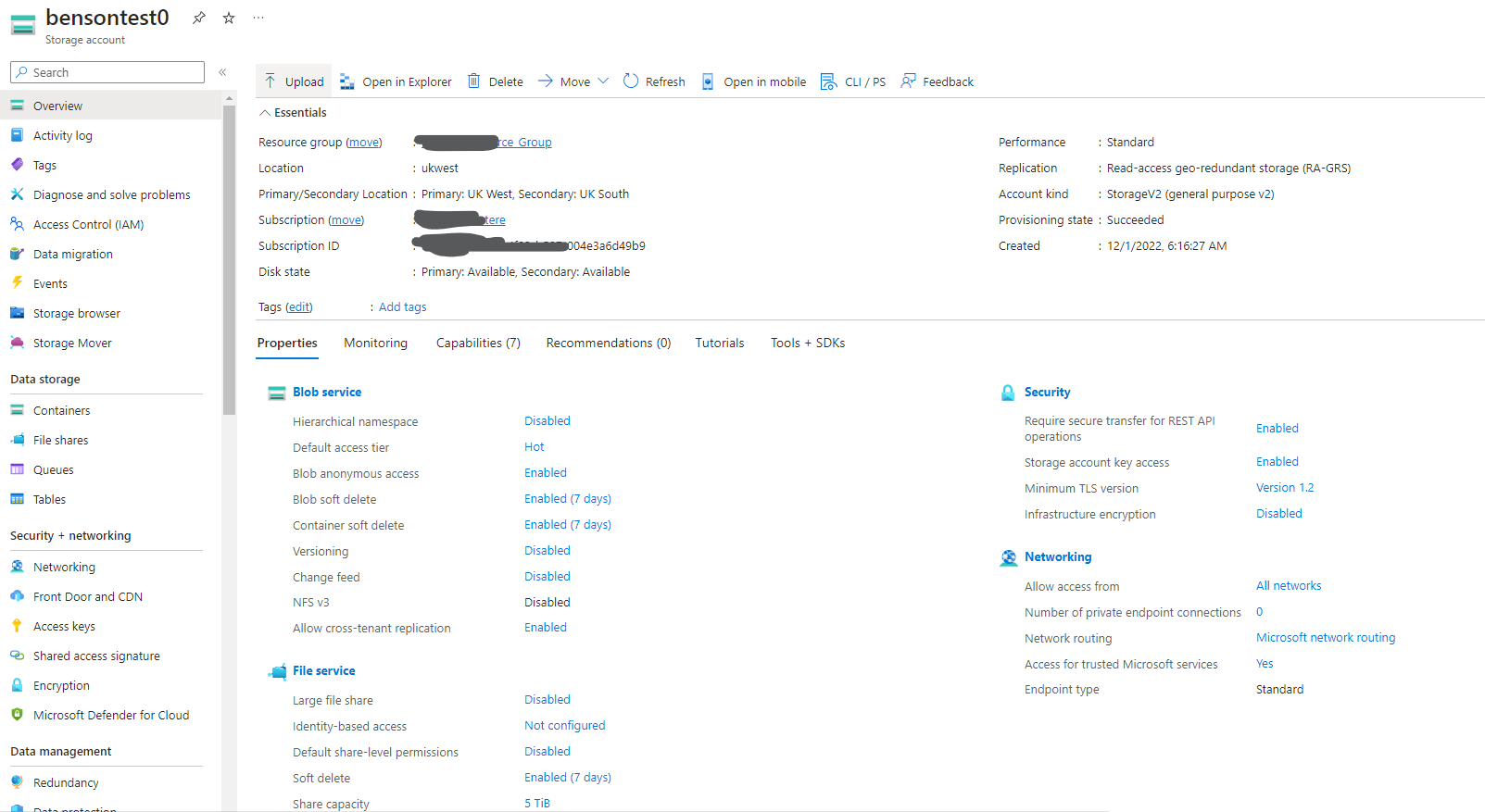Screen dimensions: 1485x812
Task: Click the File service heading link
Action: pyautogui.click(x=324, y=670)
